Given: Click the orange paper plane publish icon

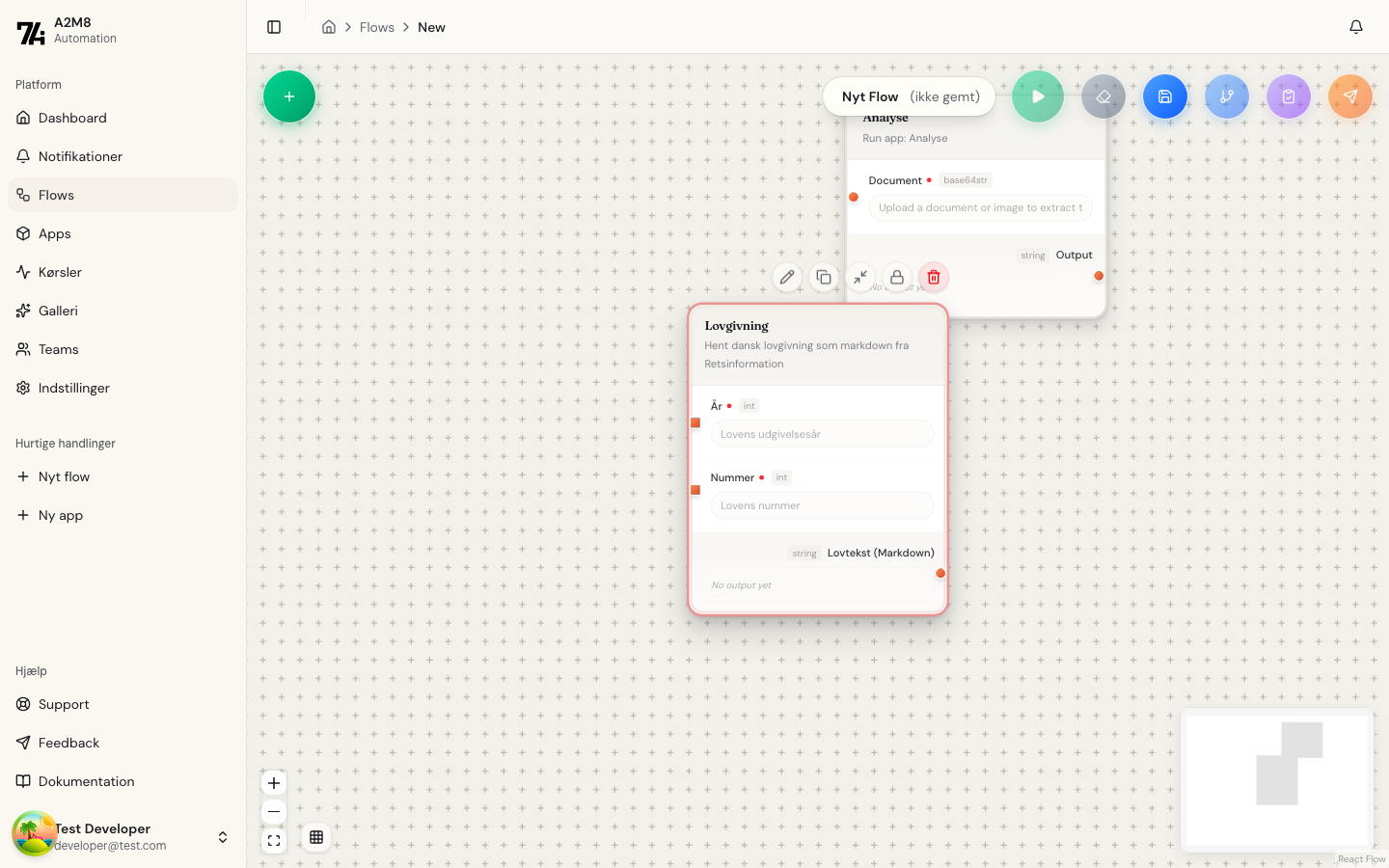Looking at the screenshot, I should click(x=1350, y=96).
